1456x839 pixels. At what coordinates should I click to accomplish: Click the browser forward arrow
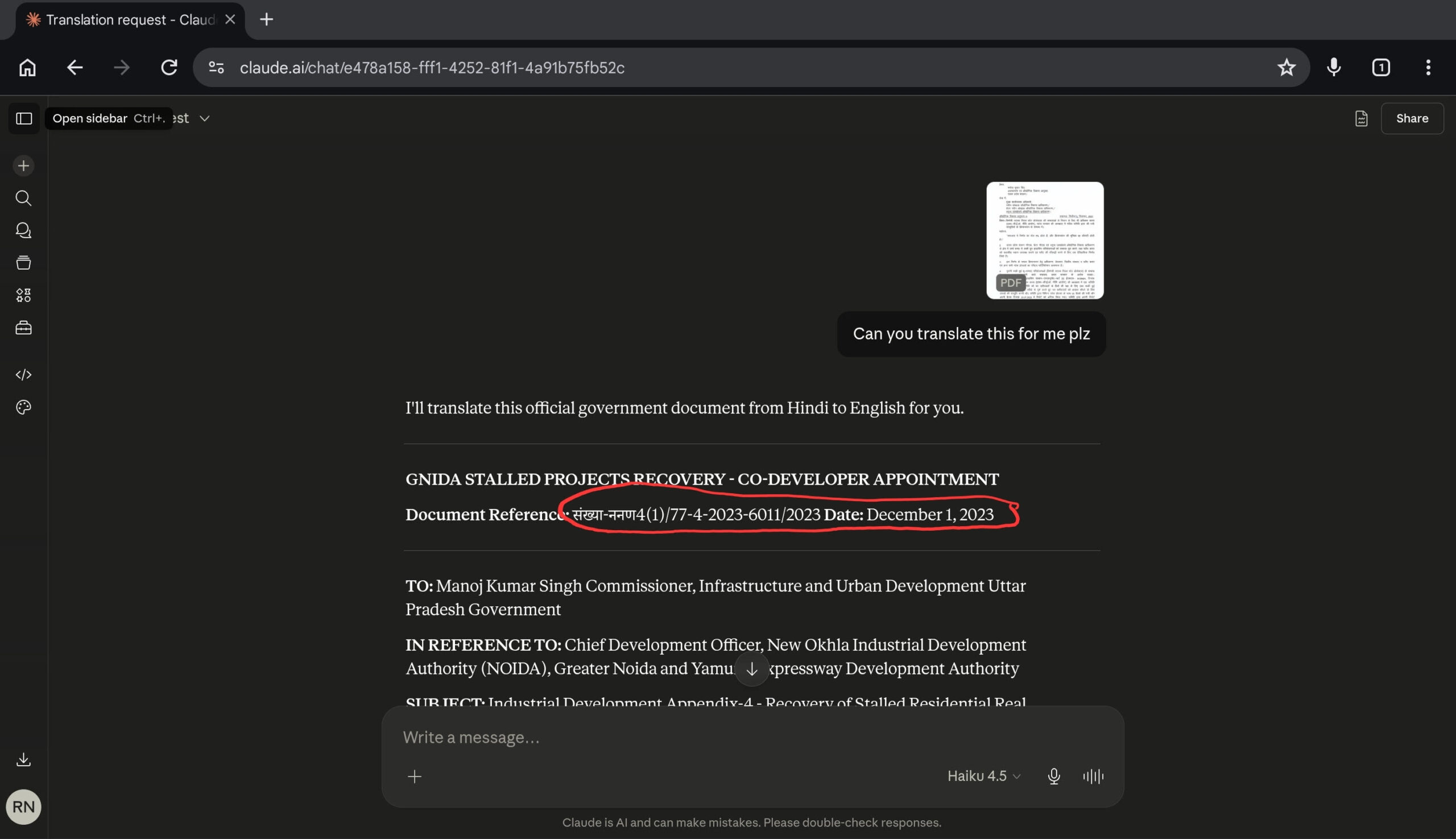coord(122,68)
